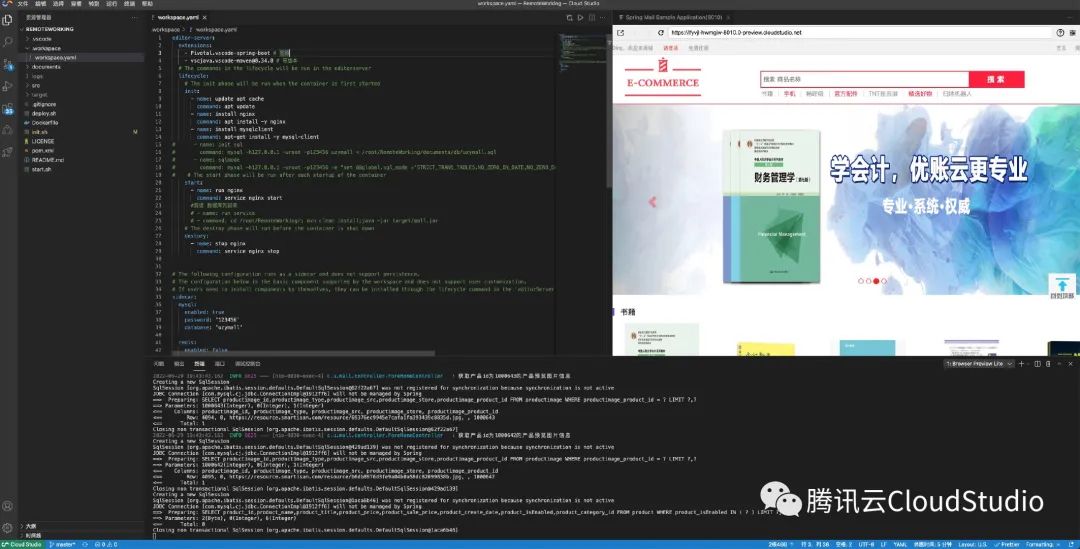Image resolution: width=1080 pixels, height=549 pixels.
Task: Click the sync changes icon in status bar
Action: [x=85, y=544]
